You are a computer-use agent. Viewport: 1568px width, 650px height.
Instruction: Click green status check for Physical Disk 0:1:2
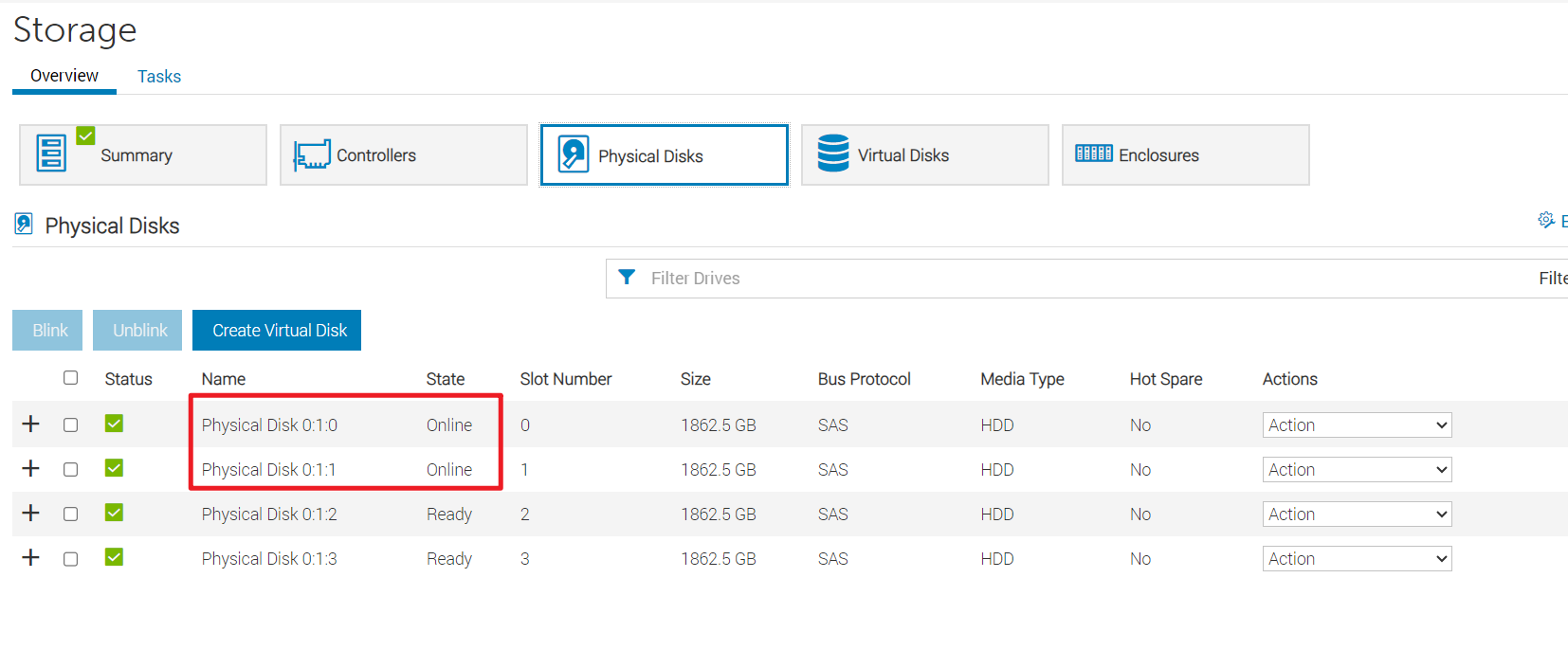[114, 513]
